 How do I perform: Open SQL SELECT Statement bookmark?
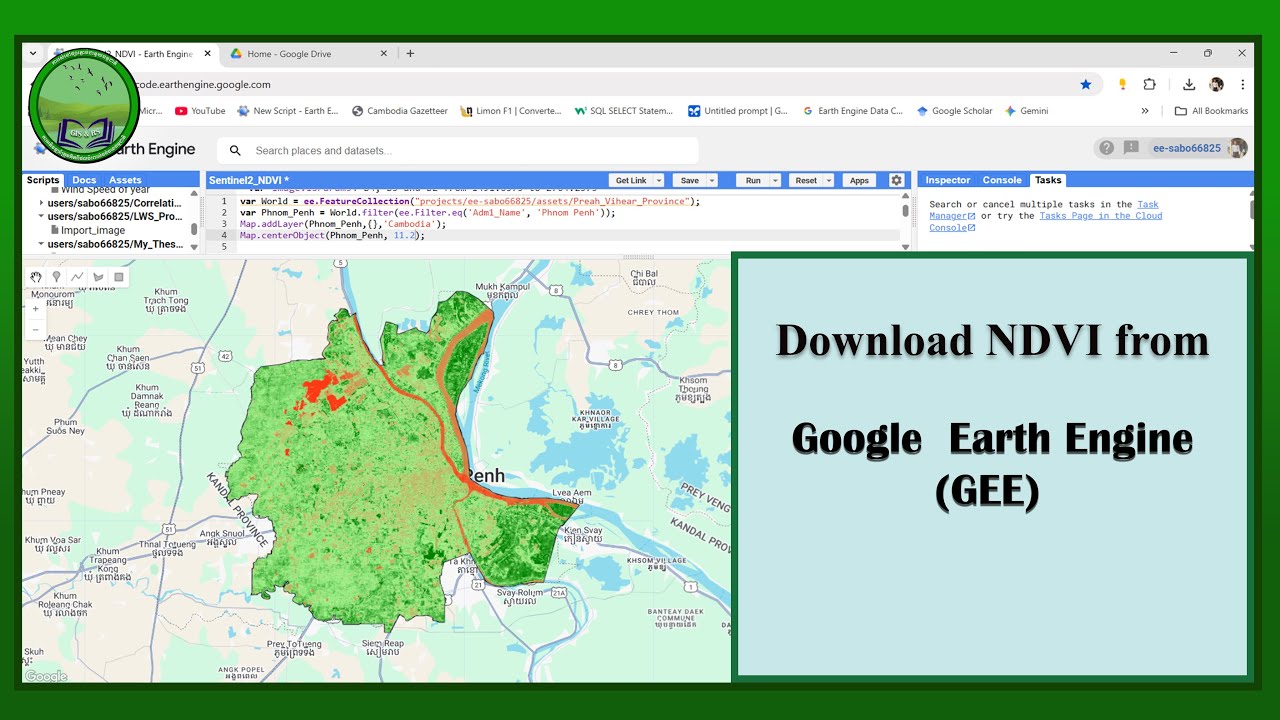pyautogui.click(x=623, y=111)
